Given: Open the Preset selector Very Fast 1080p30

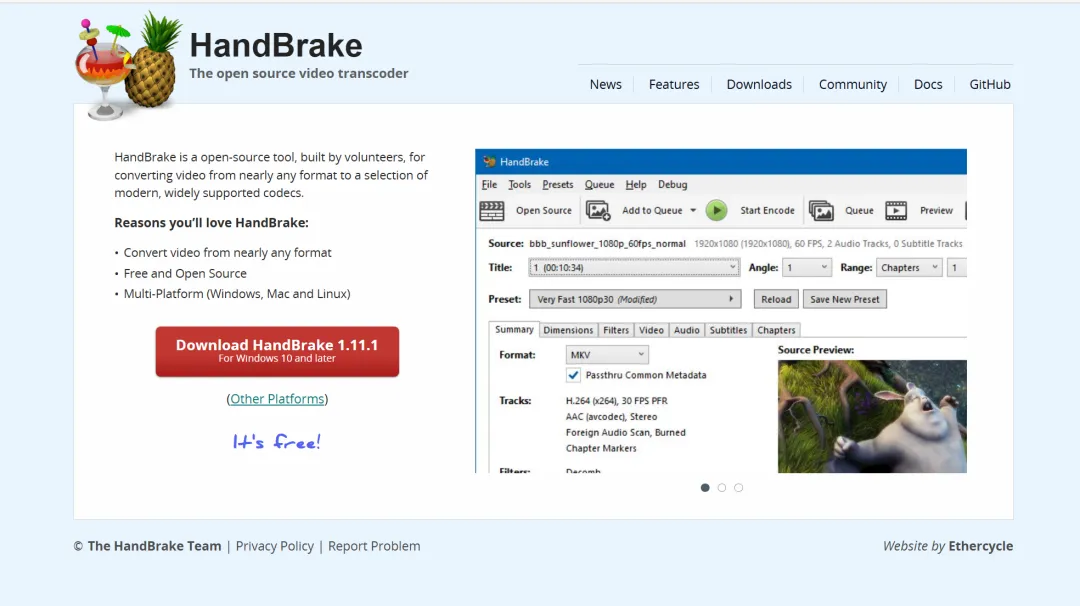Looking at the screenshot, I should coord(634,300).
